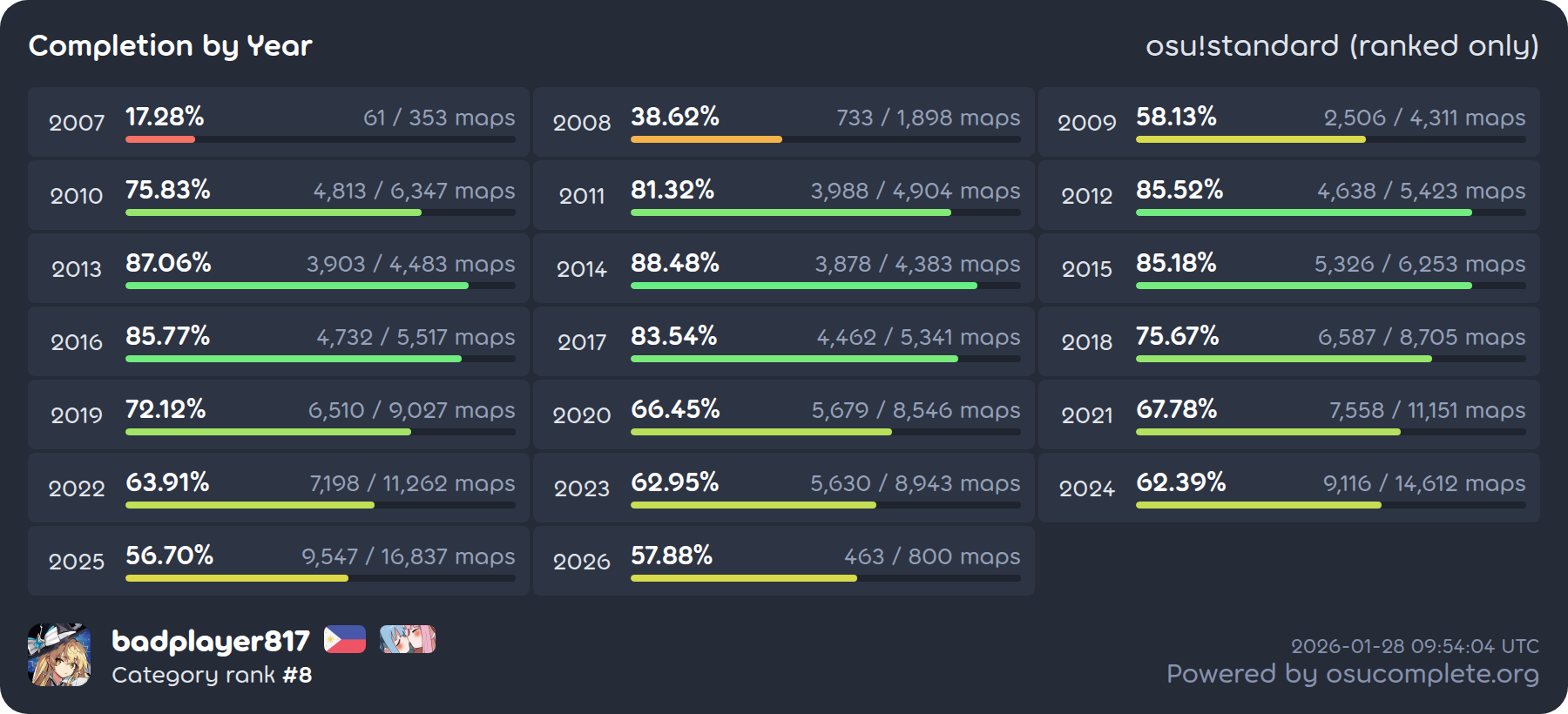Click the 2012 completion percentage 85.52%

click(x=1179, y=190)
